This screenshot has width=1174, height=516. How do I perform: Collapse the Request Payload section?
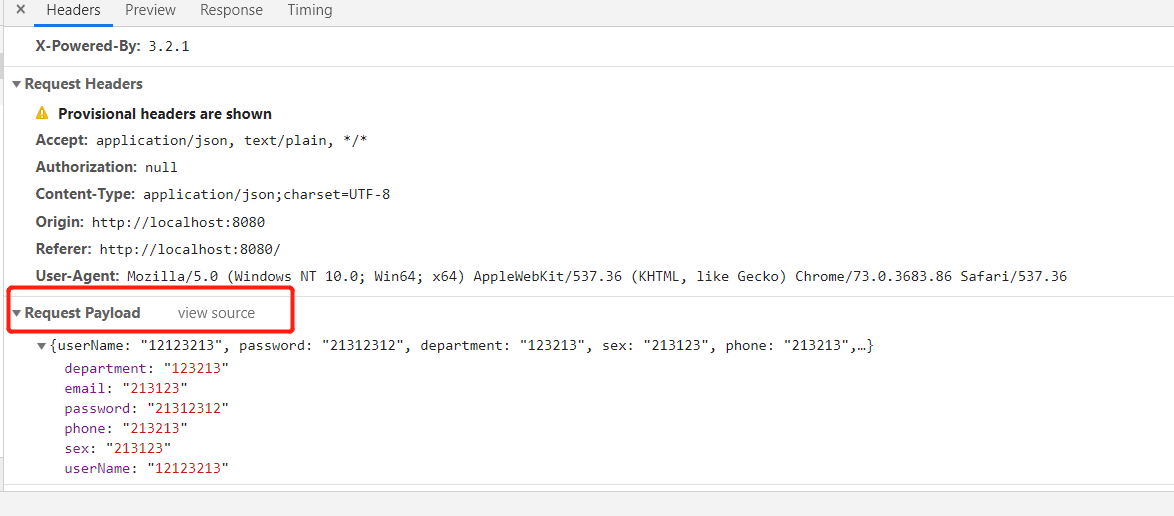pos(16,313)
